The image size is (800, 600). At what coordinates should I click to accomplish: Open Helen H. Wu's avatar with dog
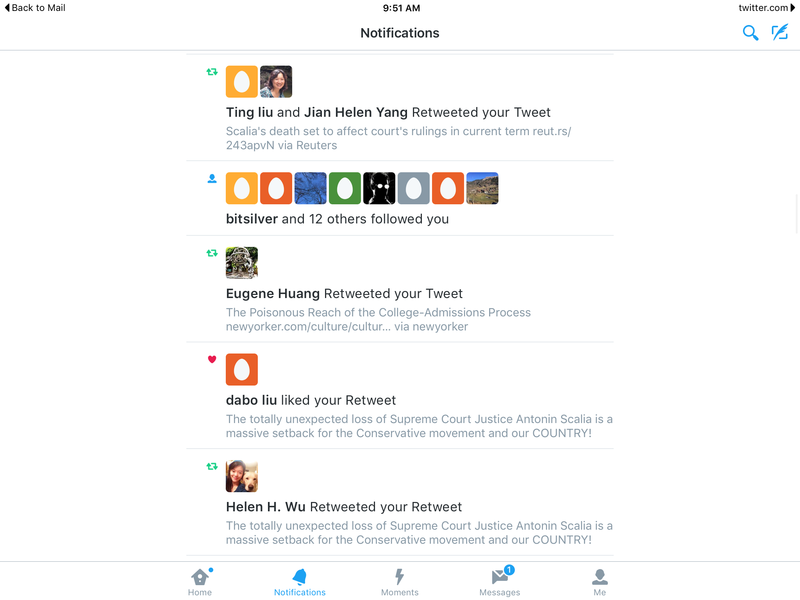tap(242, 476)
